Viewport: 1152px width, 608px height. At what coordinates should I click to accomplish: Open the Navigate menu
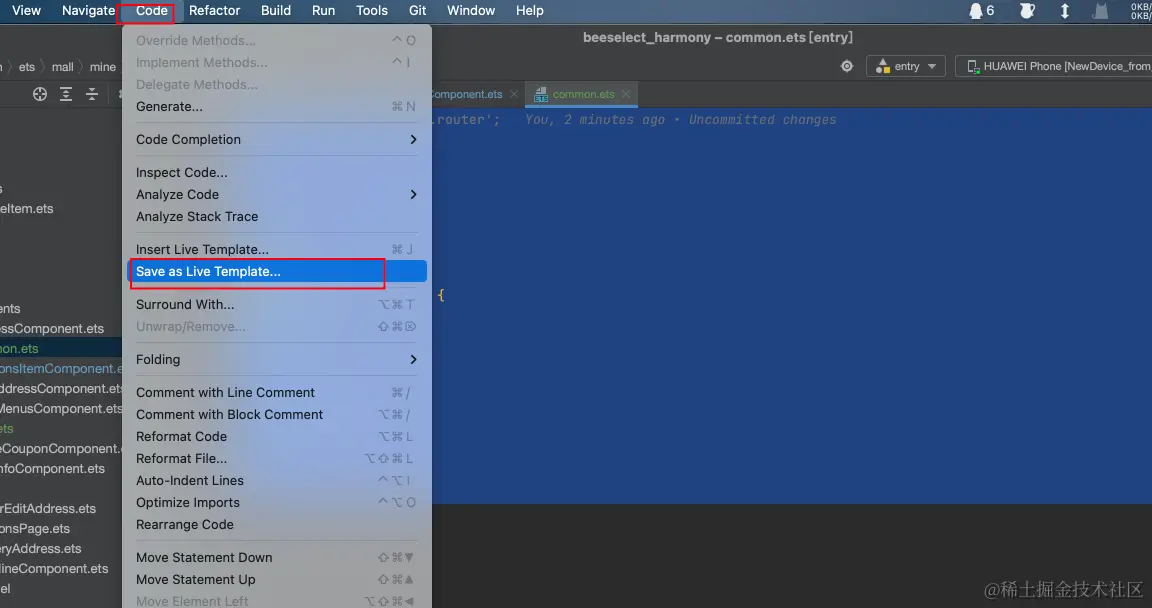(x=88, y=11)
